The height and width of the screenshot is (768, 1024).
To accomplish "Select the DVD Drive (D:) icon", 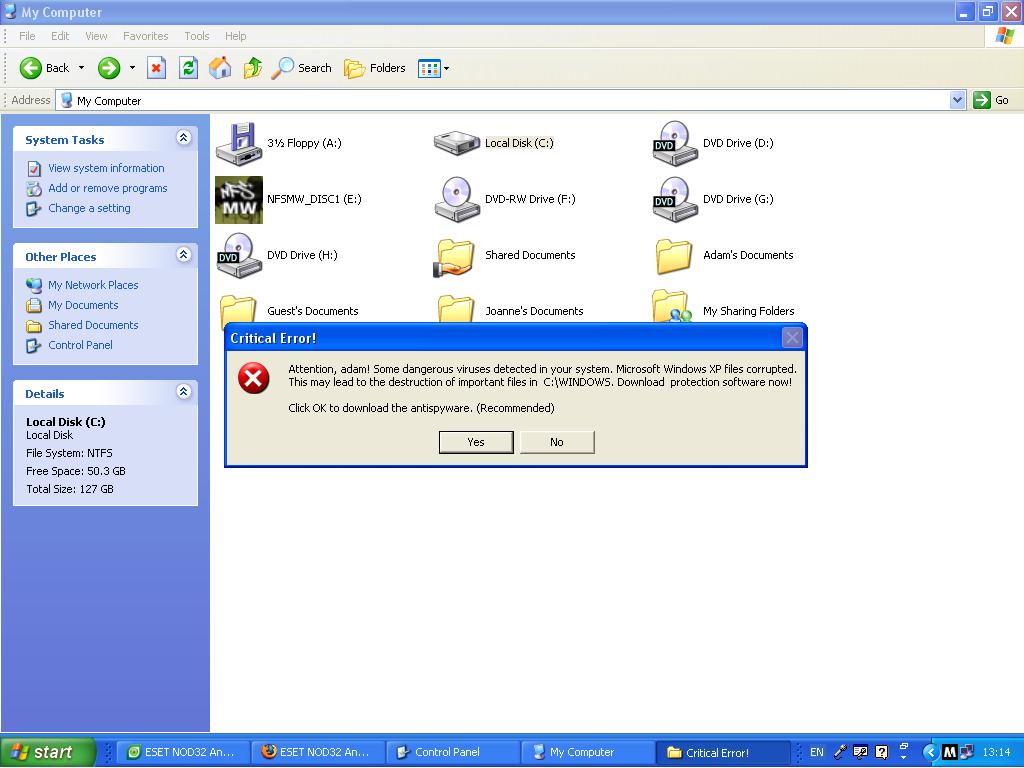I will tap(675, 144).
